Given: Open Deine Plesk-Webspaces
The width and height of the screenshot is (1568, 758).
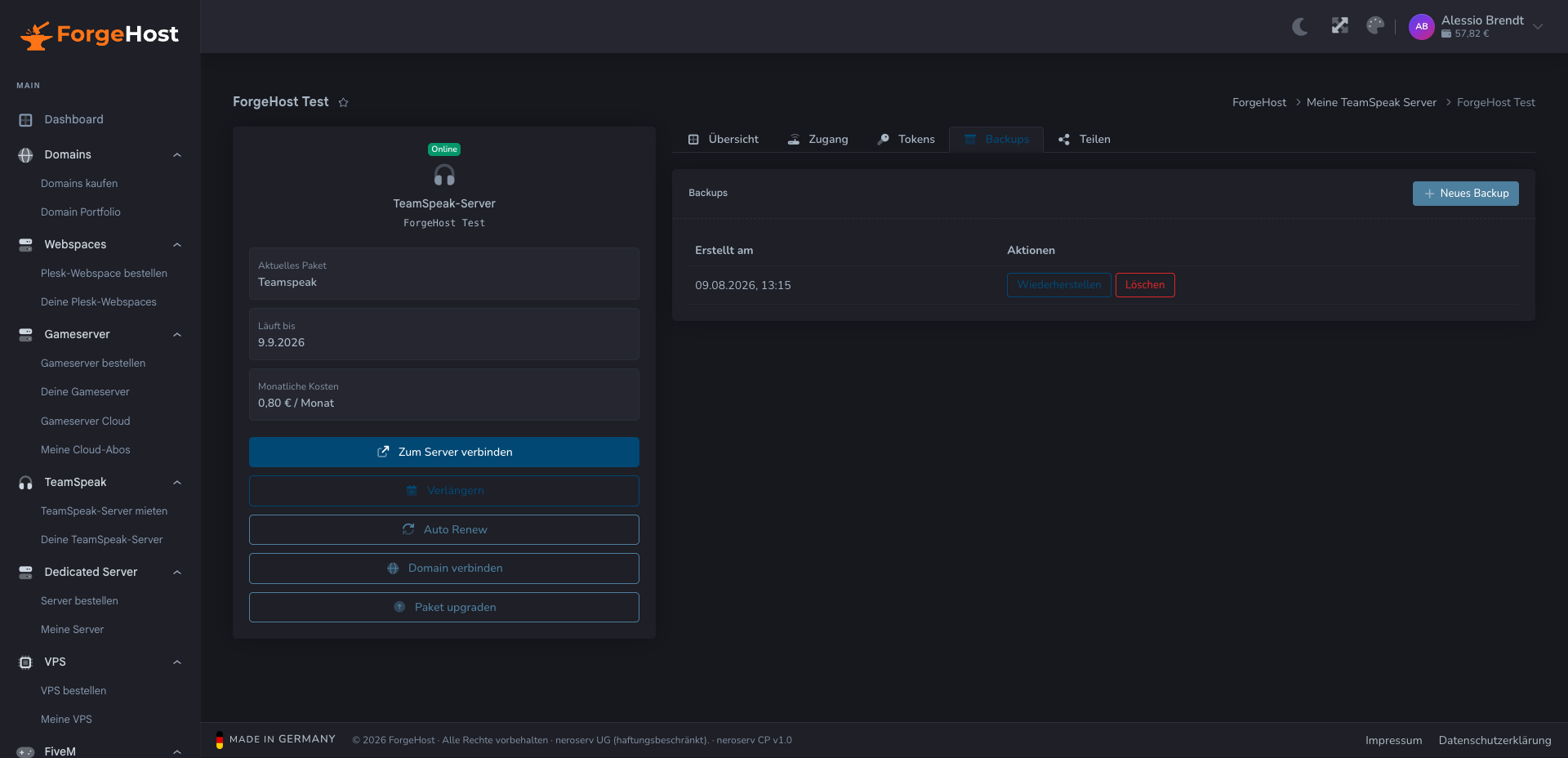Looking at the screenshot, I should [99, 302].
